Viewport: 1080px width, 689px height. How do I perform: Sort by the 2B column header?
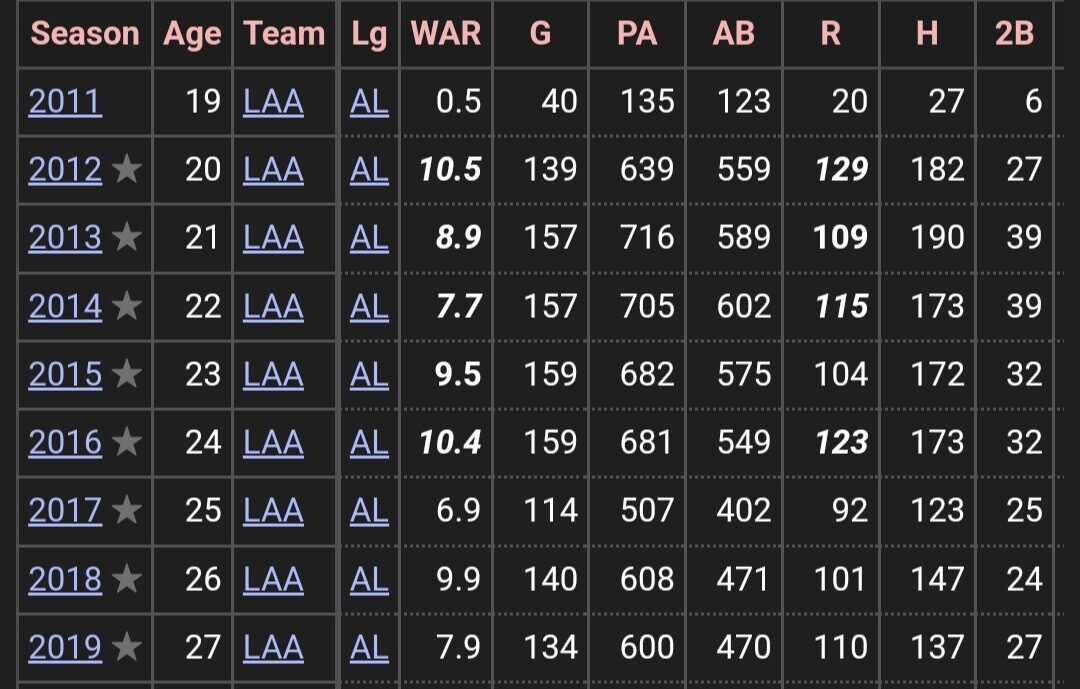pyautogui.click(x=1015, y=33)
